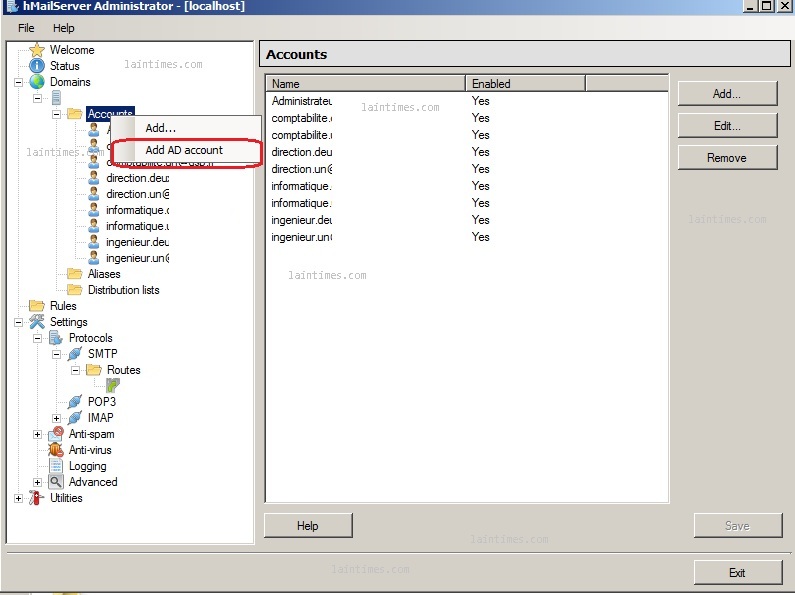Image resolution: width=795 pixels, height=595 pixels.
Task: Click the Status info icon
Action: tap(37, 66)
